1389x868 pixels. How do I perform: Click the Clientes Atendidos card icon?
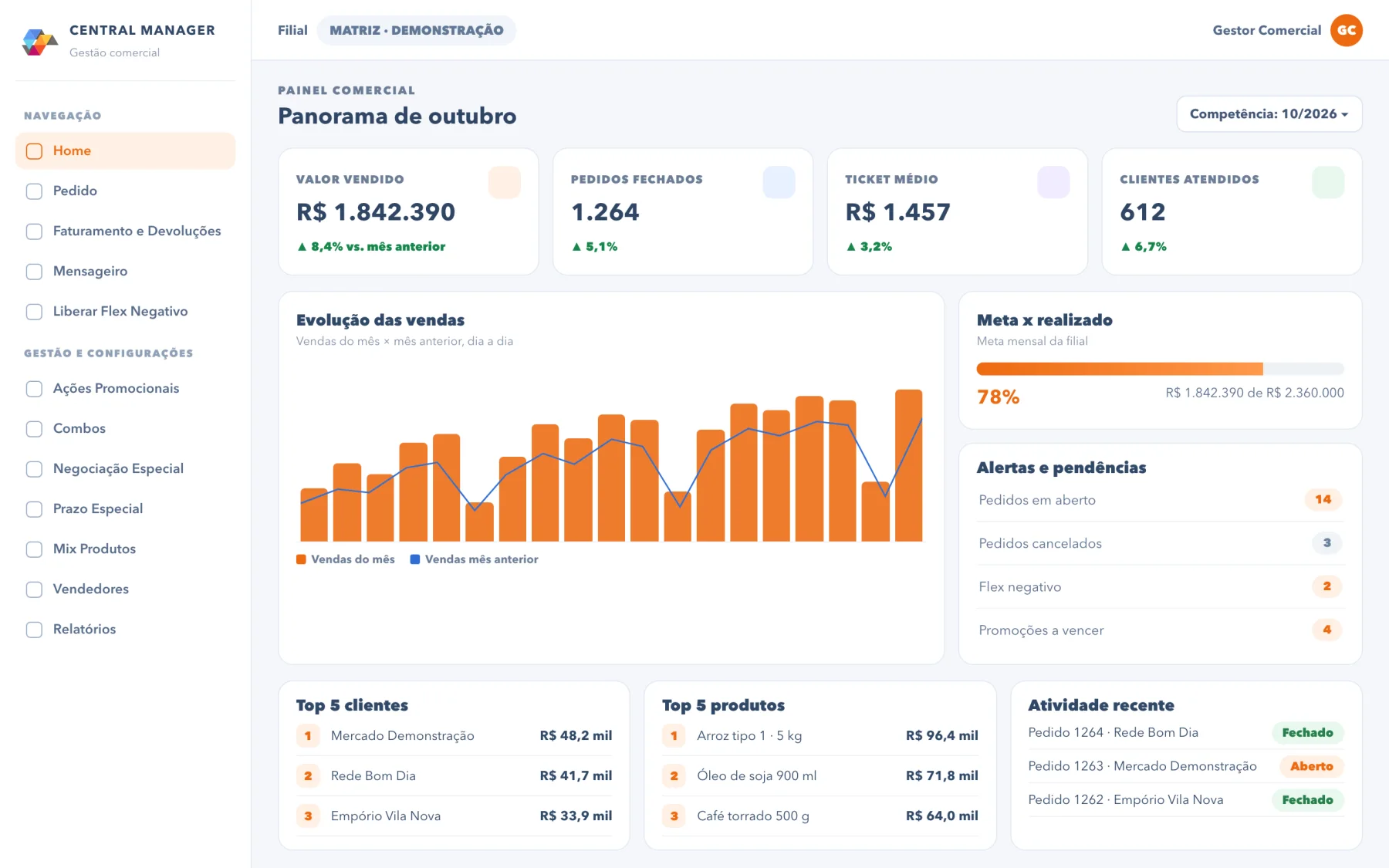[x=1328, y=182]
